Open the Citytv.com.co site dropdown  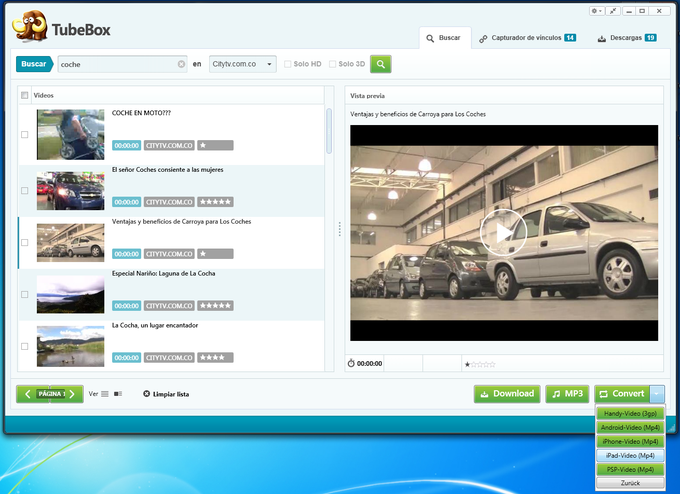242,64
